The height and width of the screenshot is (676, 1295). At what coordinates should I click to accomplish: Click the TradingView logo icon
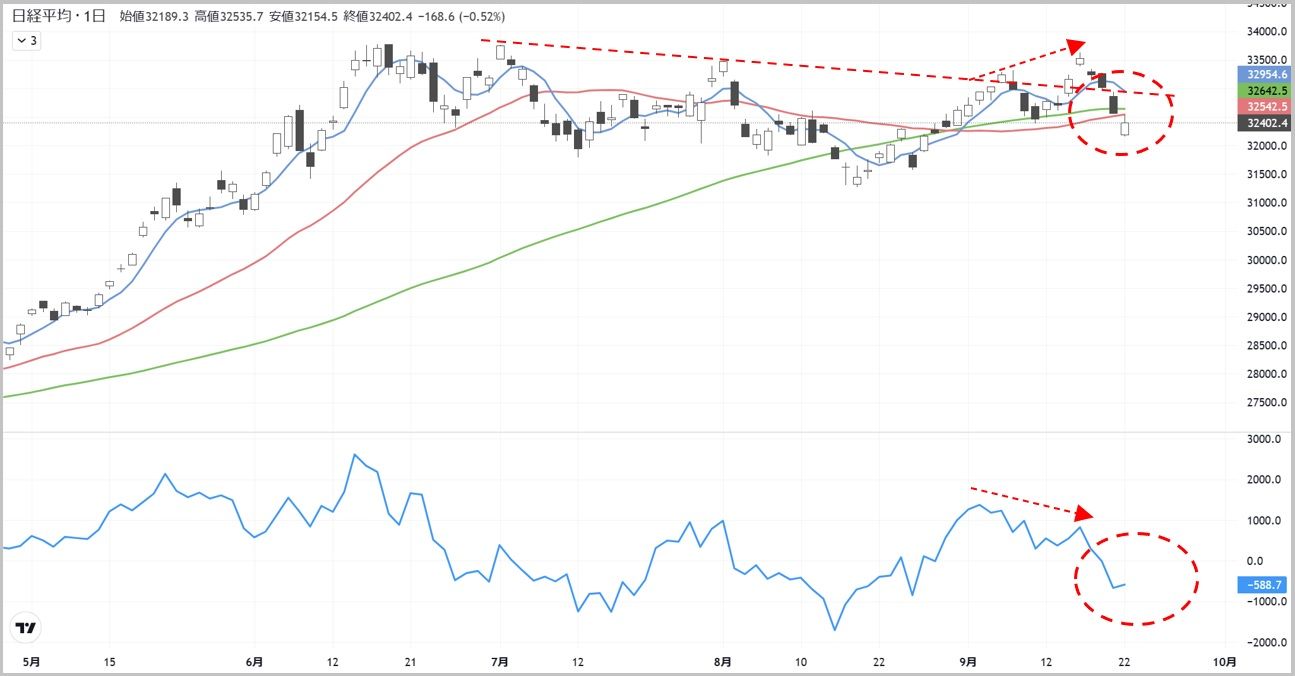[25, 628]
